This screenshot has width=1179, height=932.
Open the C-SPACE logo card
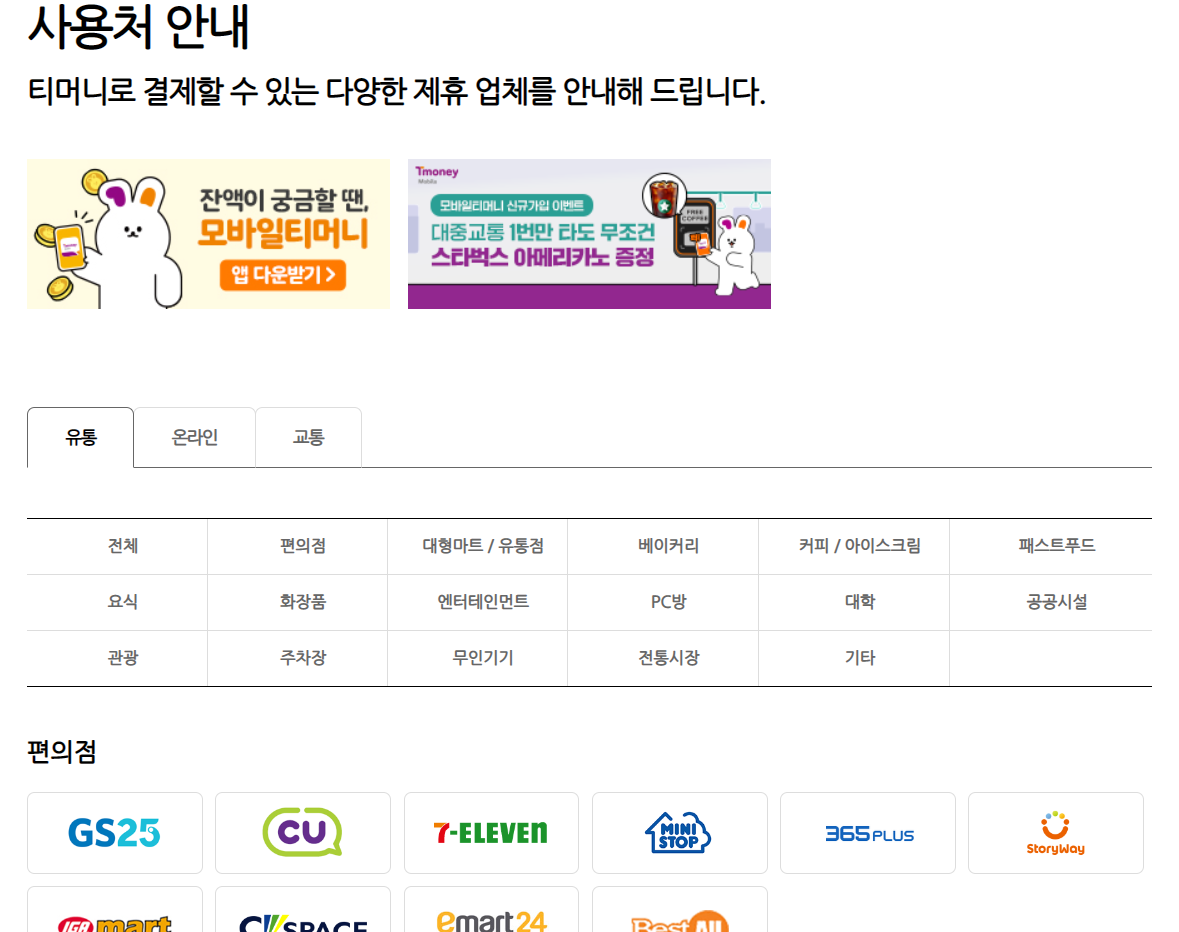(303, 909)
